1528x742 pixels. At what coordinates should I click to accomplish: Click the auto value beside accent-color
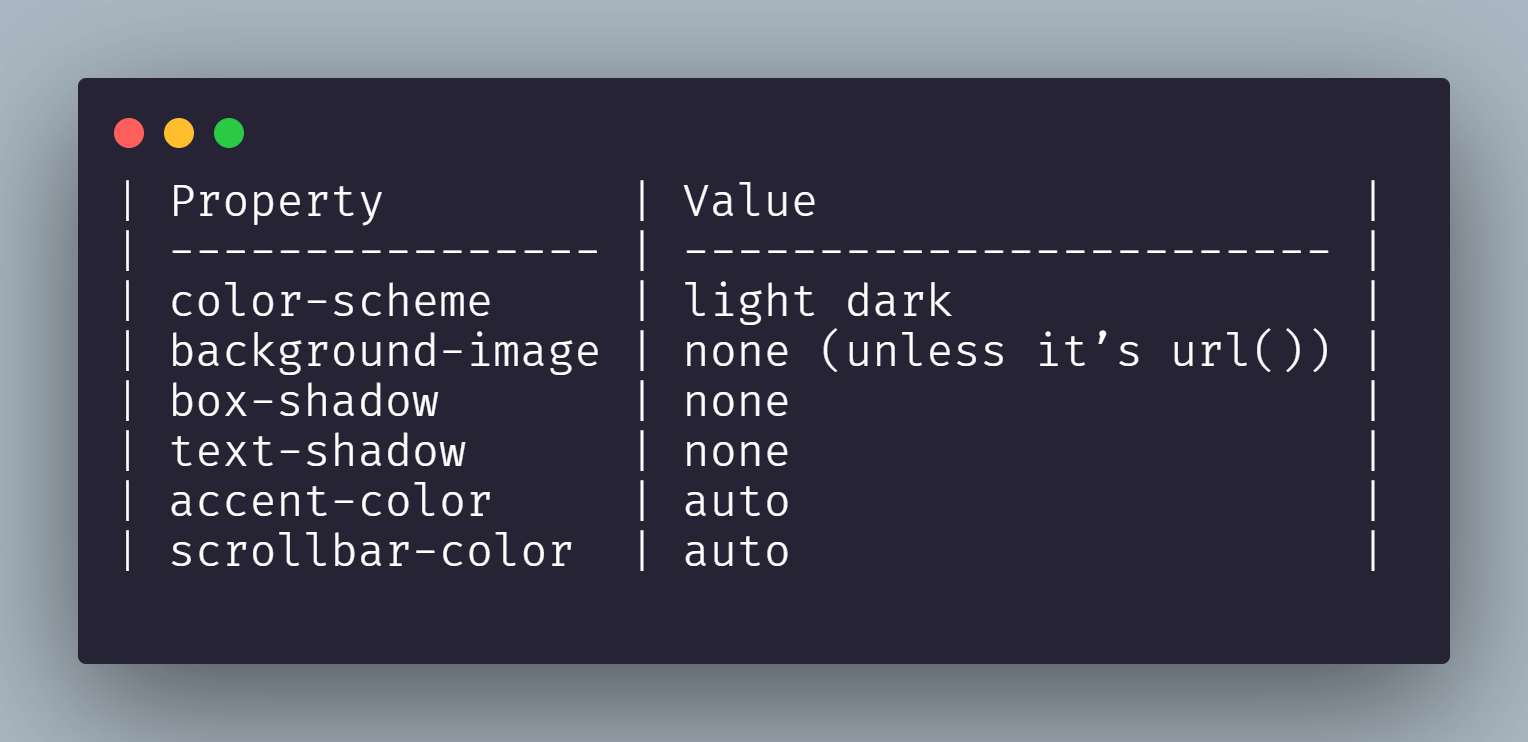tap(736, 501)
